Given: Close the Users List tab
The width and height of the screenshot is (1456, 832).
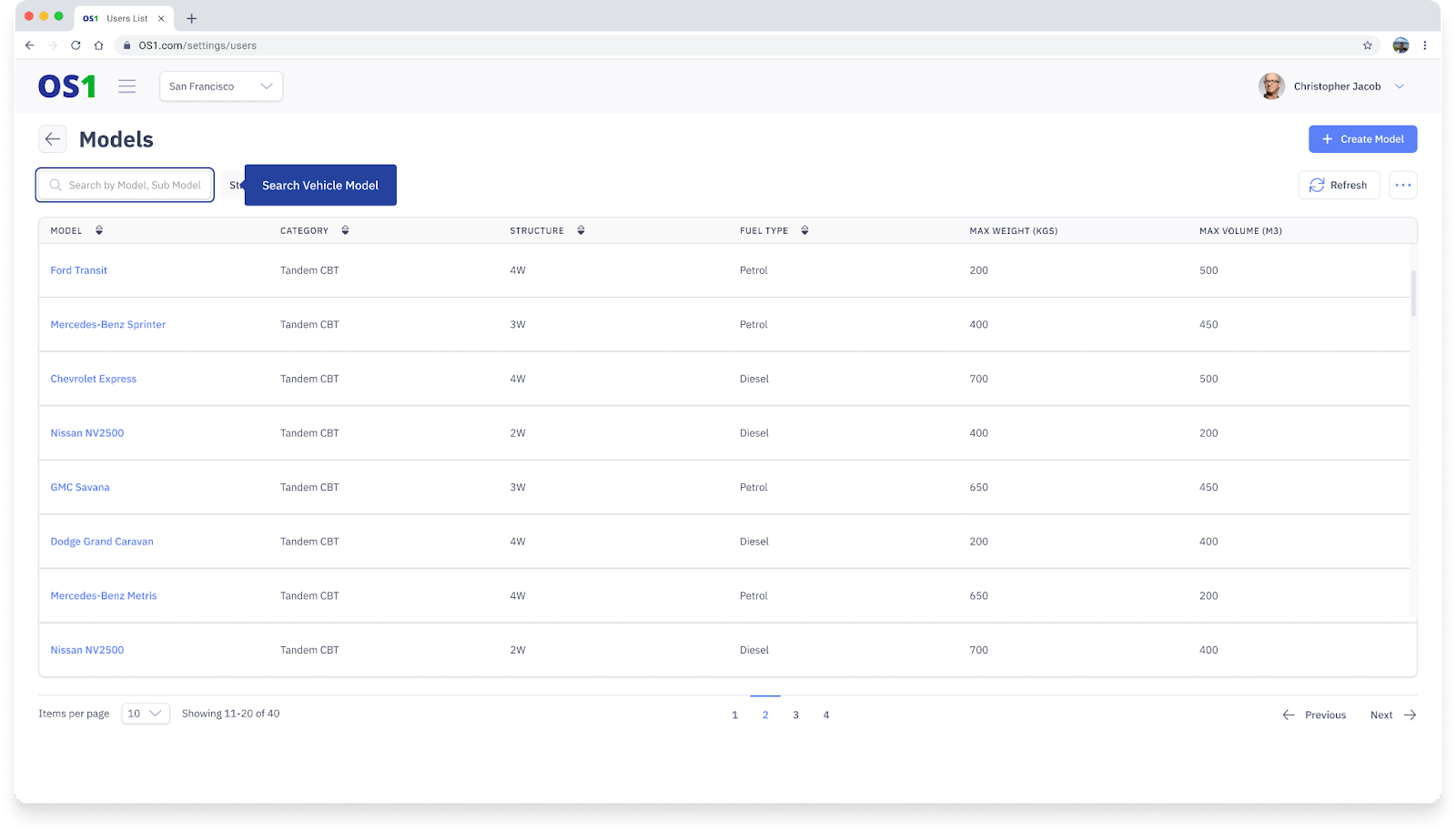Looking at the screenshot, I should coord(161,18).
